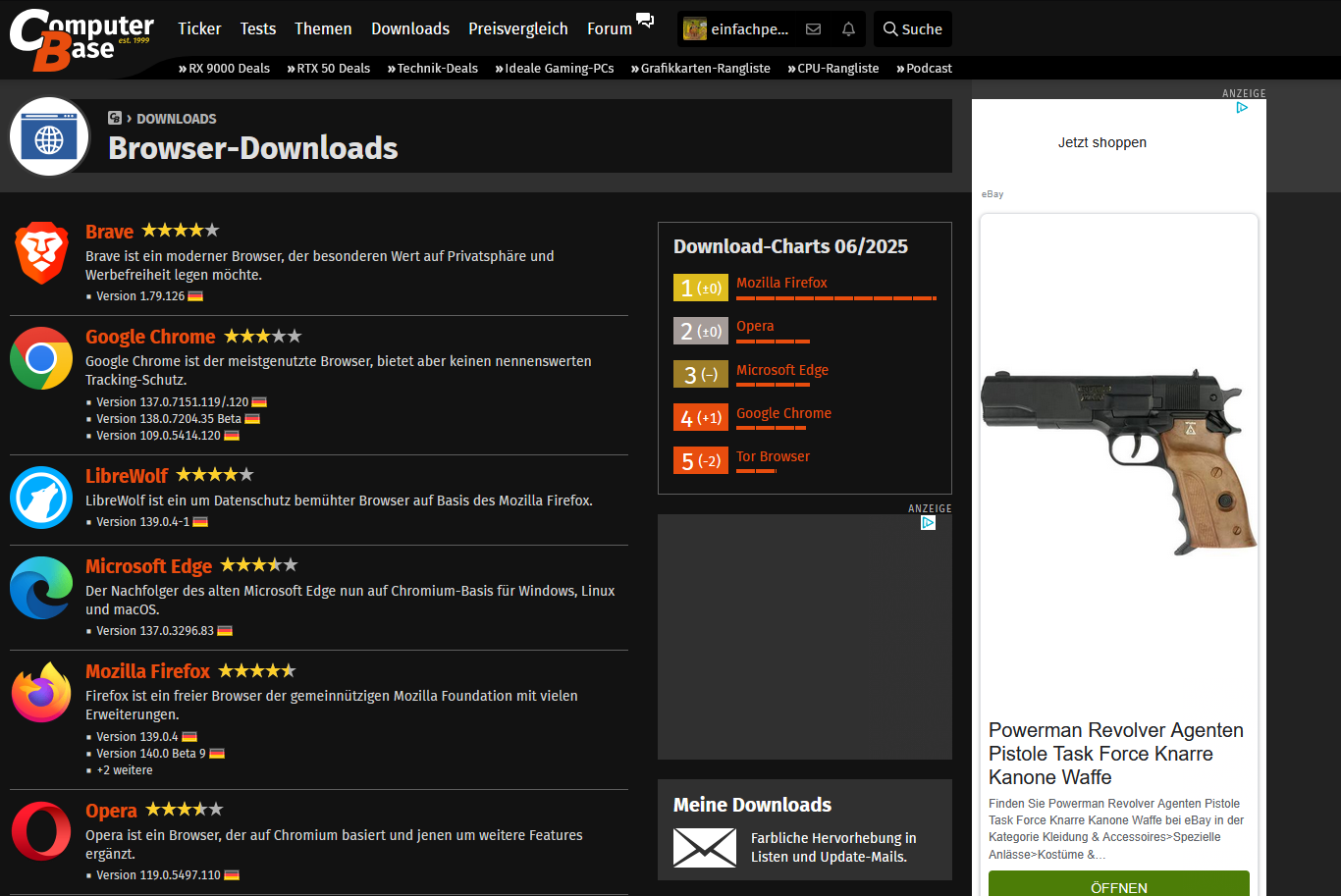Screen dimensions: 1341x896
Task: Open the Suche search button
Action: point(913,29)
